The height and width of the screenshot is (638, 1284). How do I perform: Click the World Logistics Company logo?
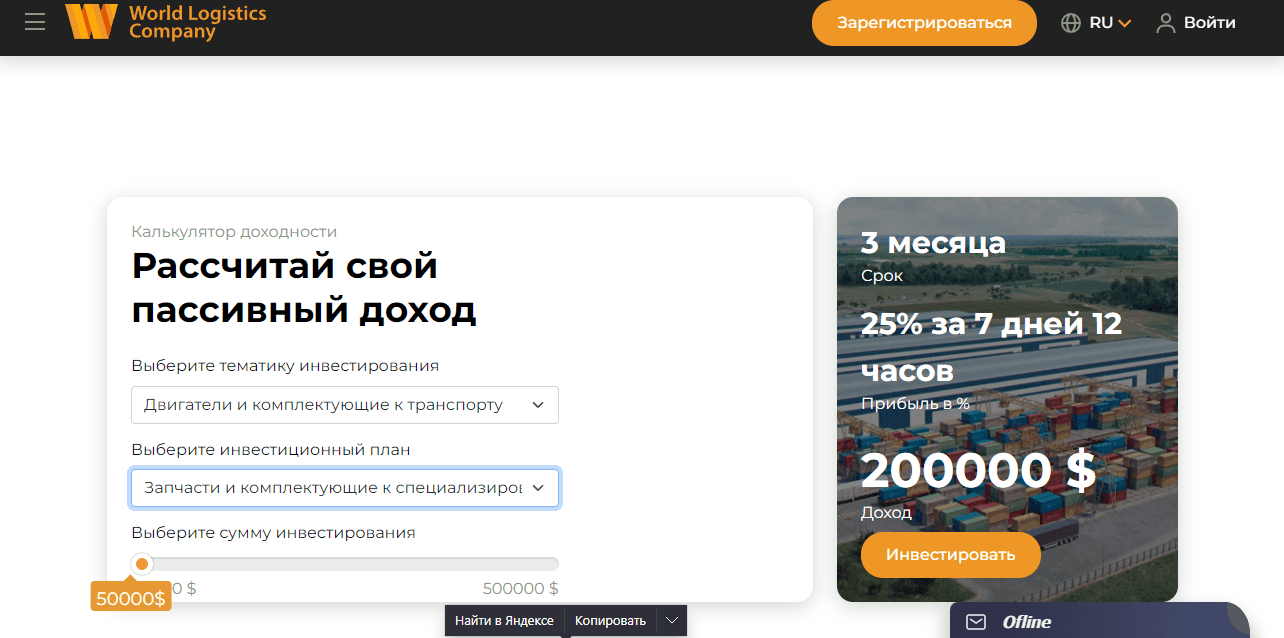(165, 22)
